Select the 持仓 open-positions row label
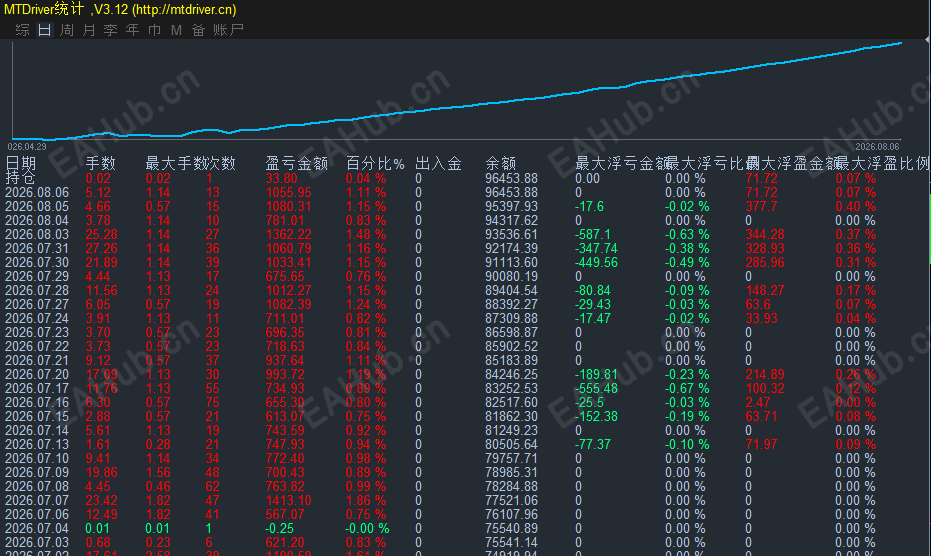The width and height of the screenshot is (931, 557). 21,178
